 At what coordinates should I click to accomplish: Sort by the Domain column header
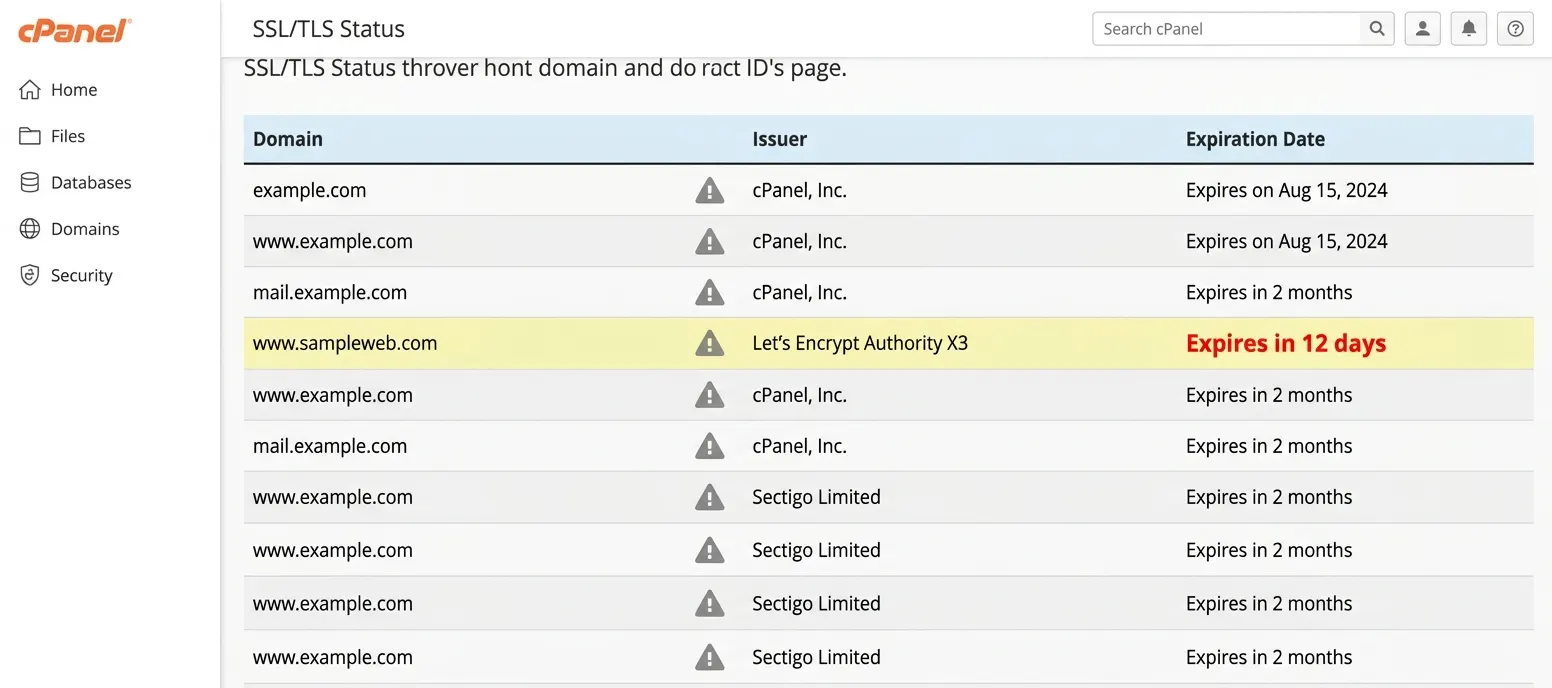[288, 139]
